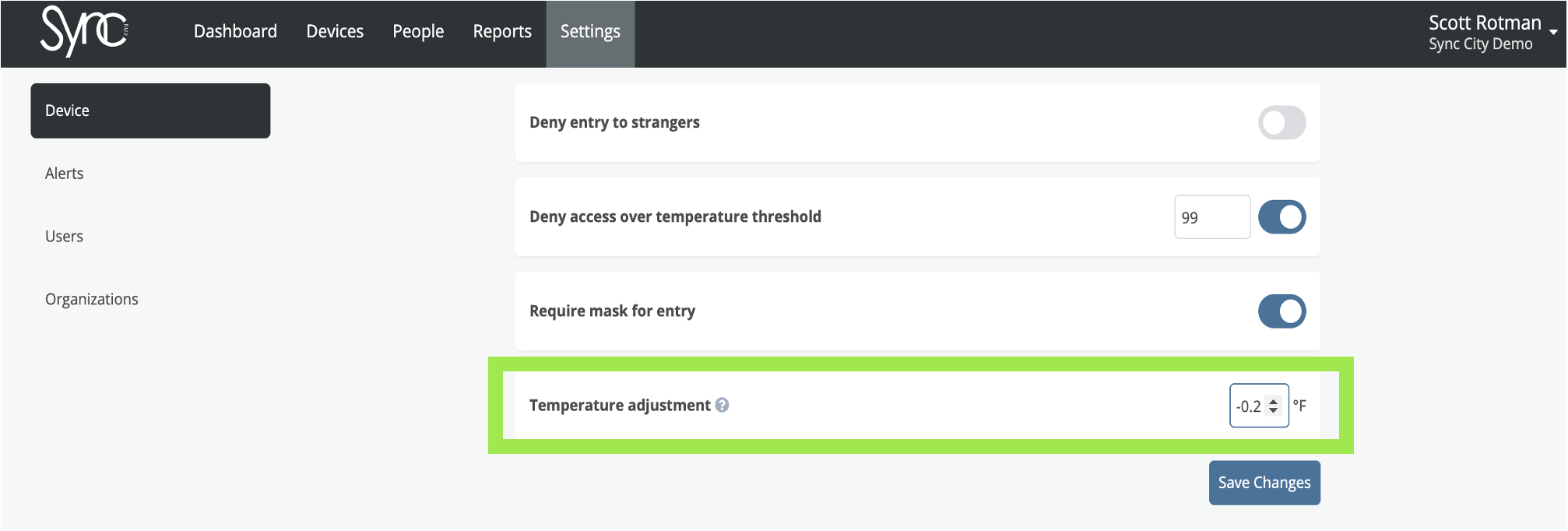Turn off Require mask for entry

[1281, 311]
